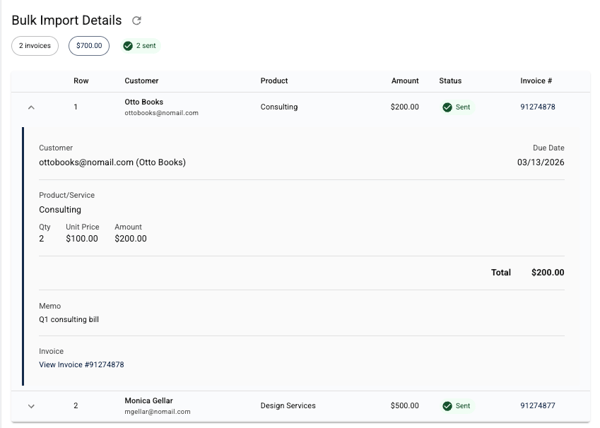Click mgellar@nomail.com email text
This screenshot has height=428, width=600.
pos(157,412)
